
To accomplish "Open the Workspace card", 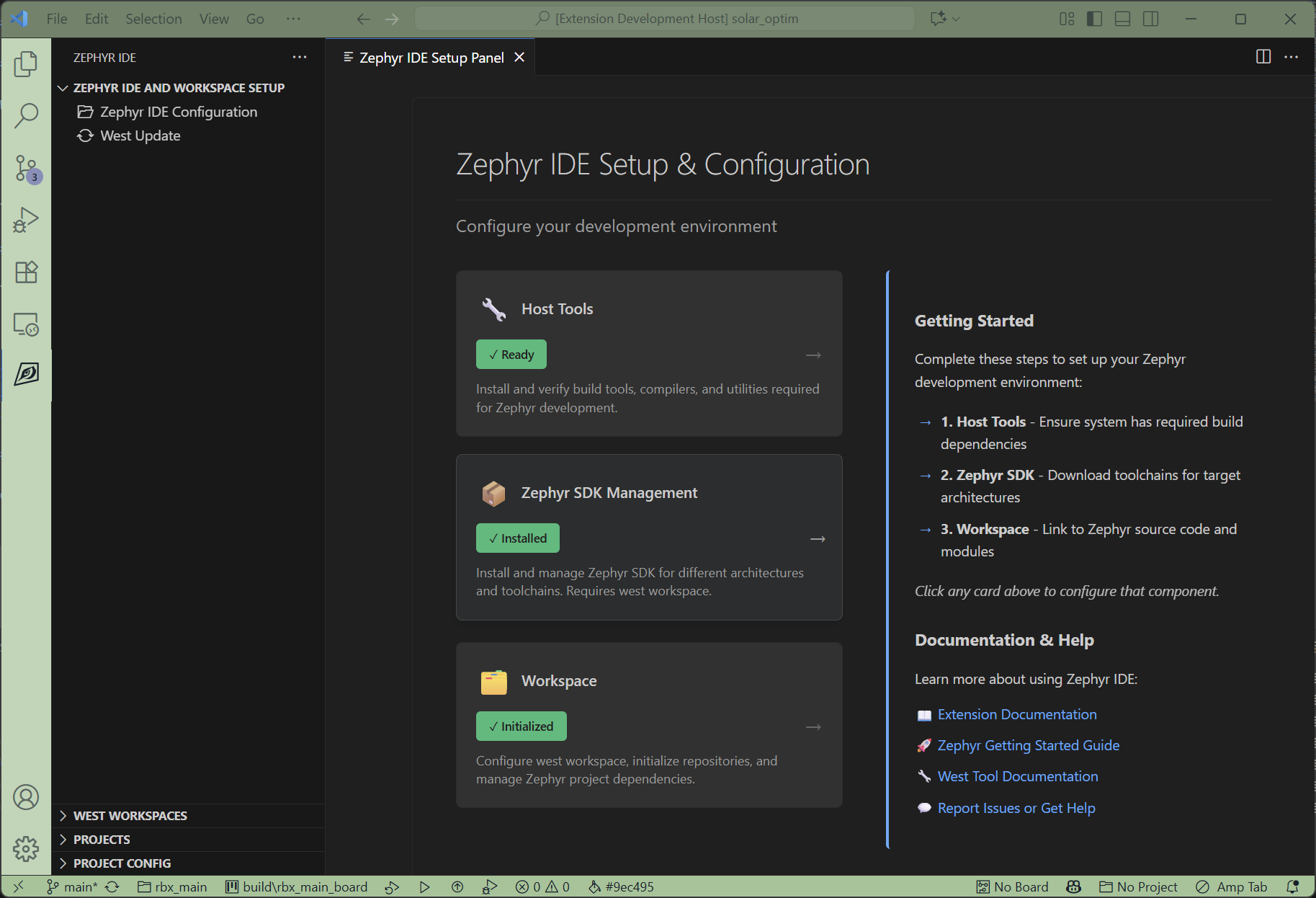I will click(x=649, y=725).
